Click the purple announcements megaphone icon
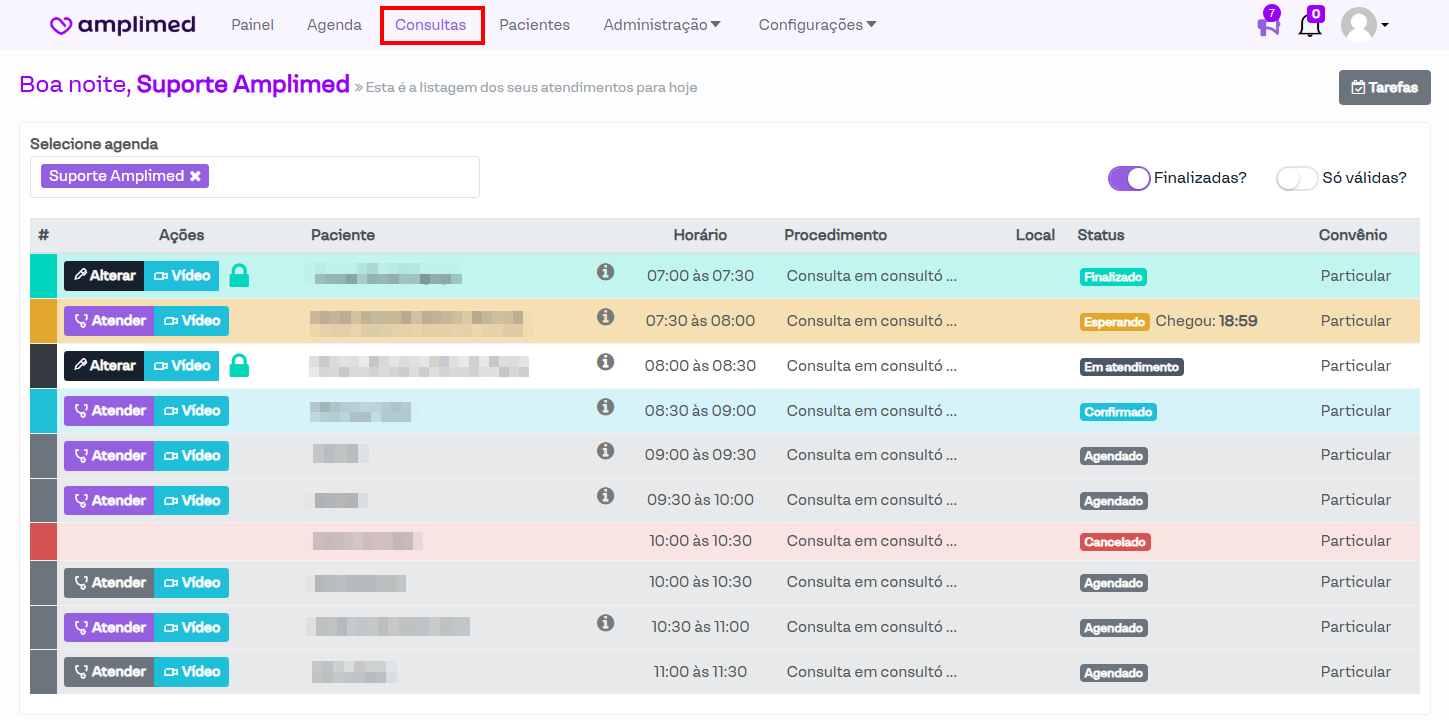This screenshot has height=720, width=1449. pyautogui.click(x=1268, y=26)
